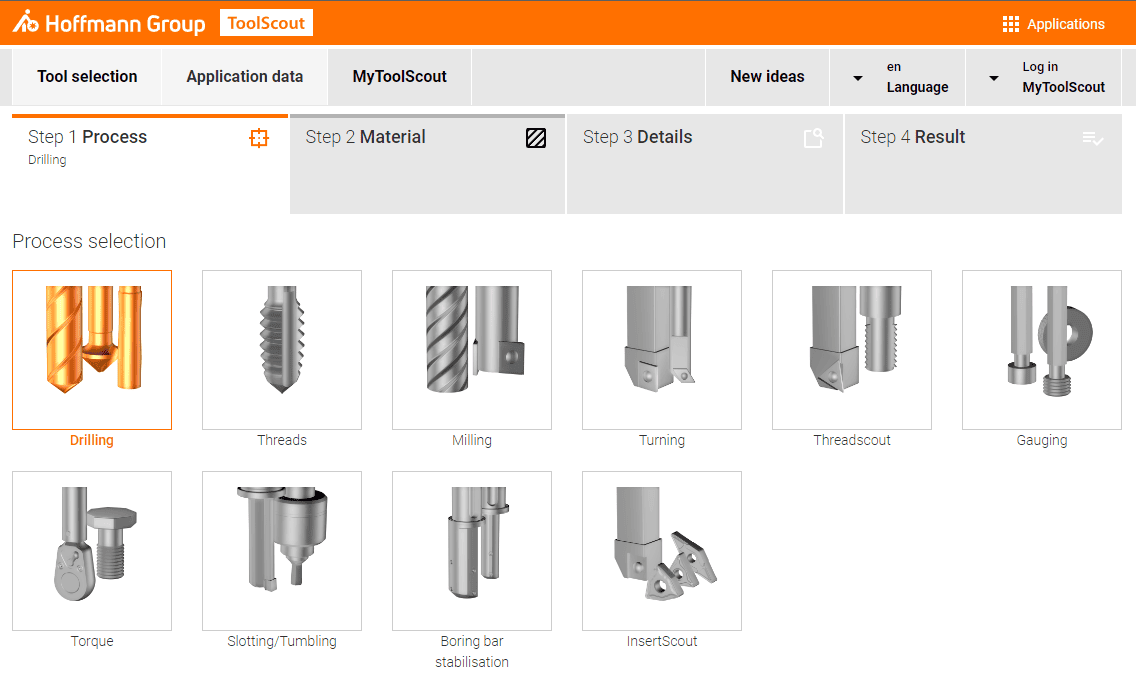Image resolution: width=1136 pixels, height=679 pixels.
Task: Click the New ideas menu item
Action: pos(767,76)
